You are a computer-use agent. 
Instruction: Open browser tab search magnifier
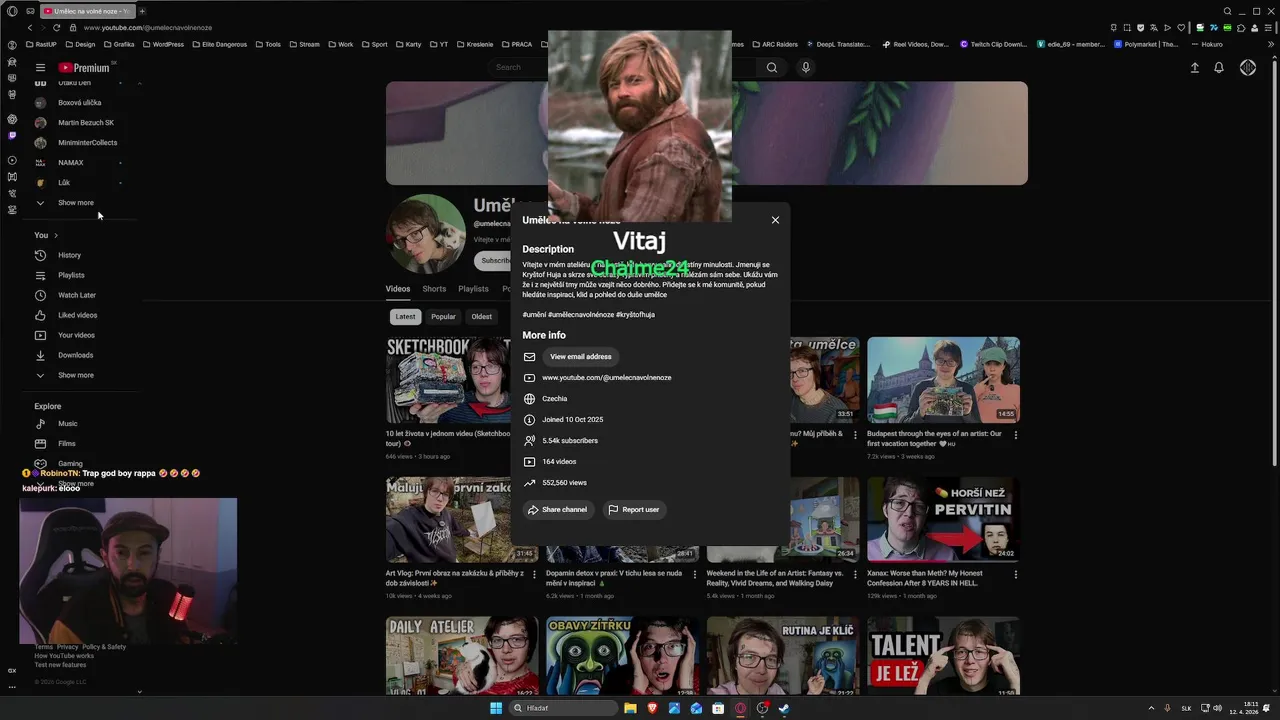(x=1228, y=11)
